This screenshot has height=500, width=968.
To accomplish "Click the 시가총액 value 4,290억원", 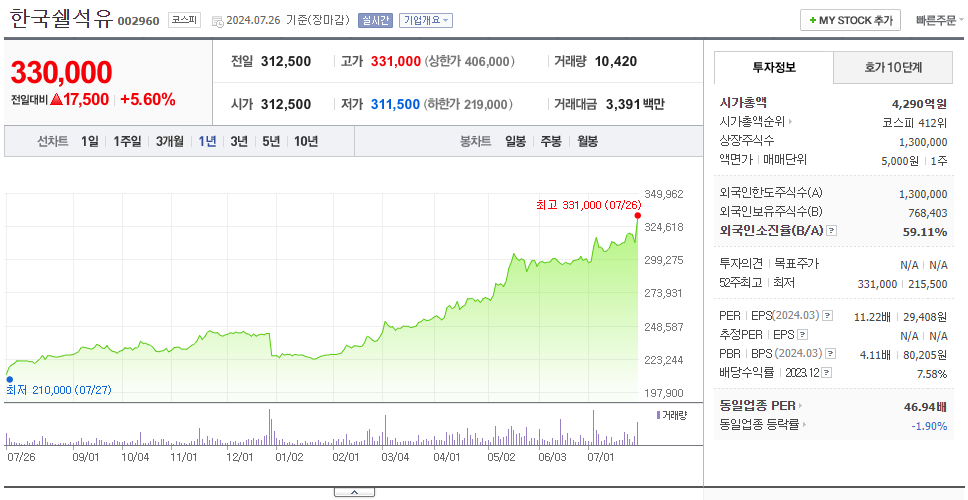I will coord(919,104).
